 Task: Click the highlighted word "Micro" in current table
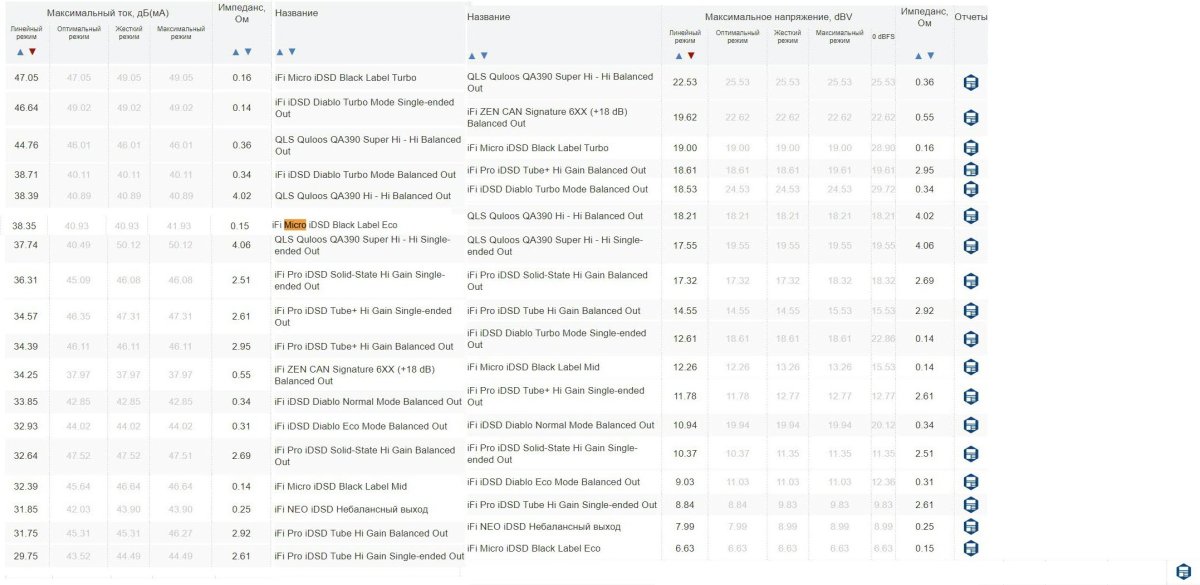pos(295,225)
